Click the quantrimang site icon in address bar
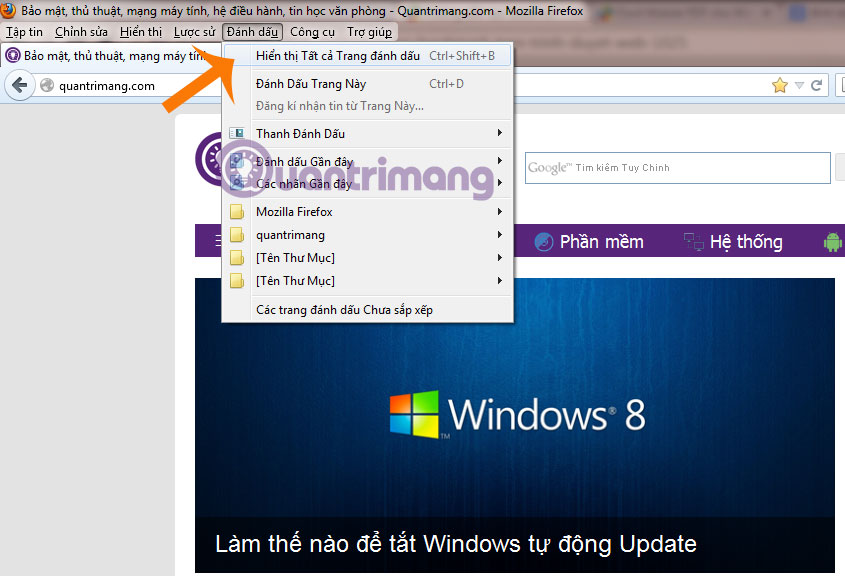The width and height of the screenshot is (845, 576). coord(47,85)
